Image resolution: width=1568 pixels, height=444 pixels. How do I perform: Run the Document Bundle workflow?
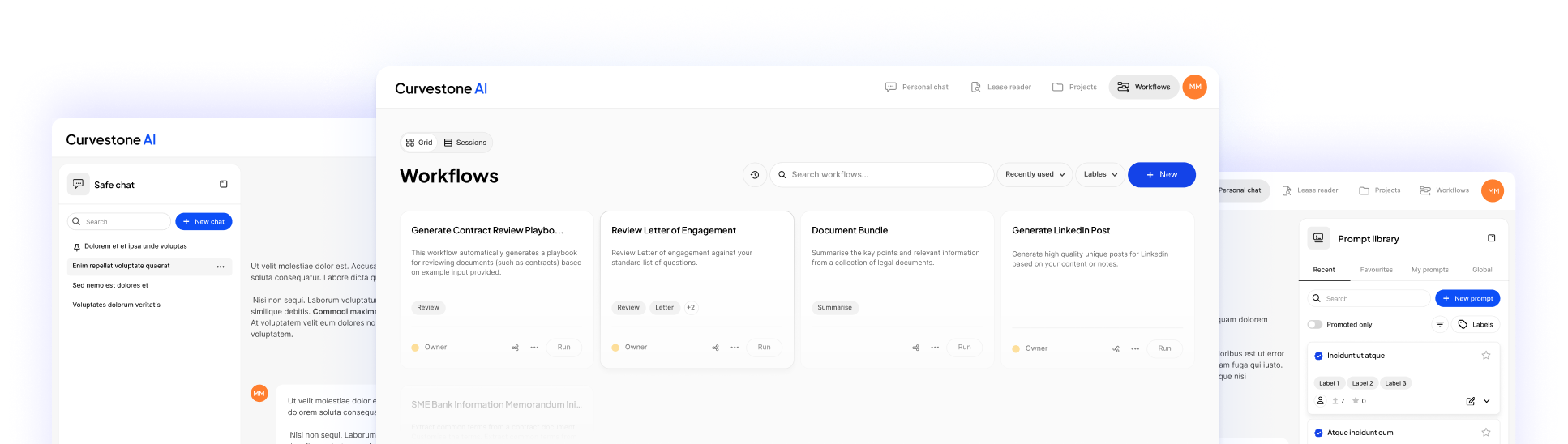[964, 348]
